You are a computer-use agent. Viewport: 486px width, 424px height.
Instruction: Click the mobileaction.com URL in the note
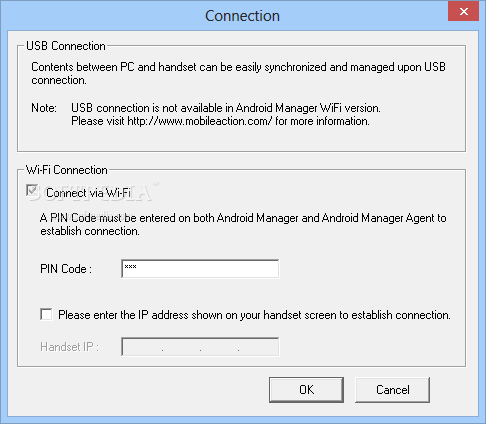tap(200, 121)
